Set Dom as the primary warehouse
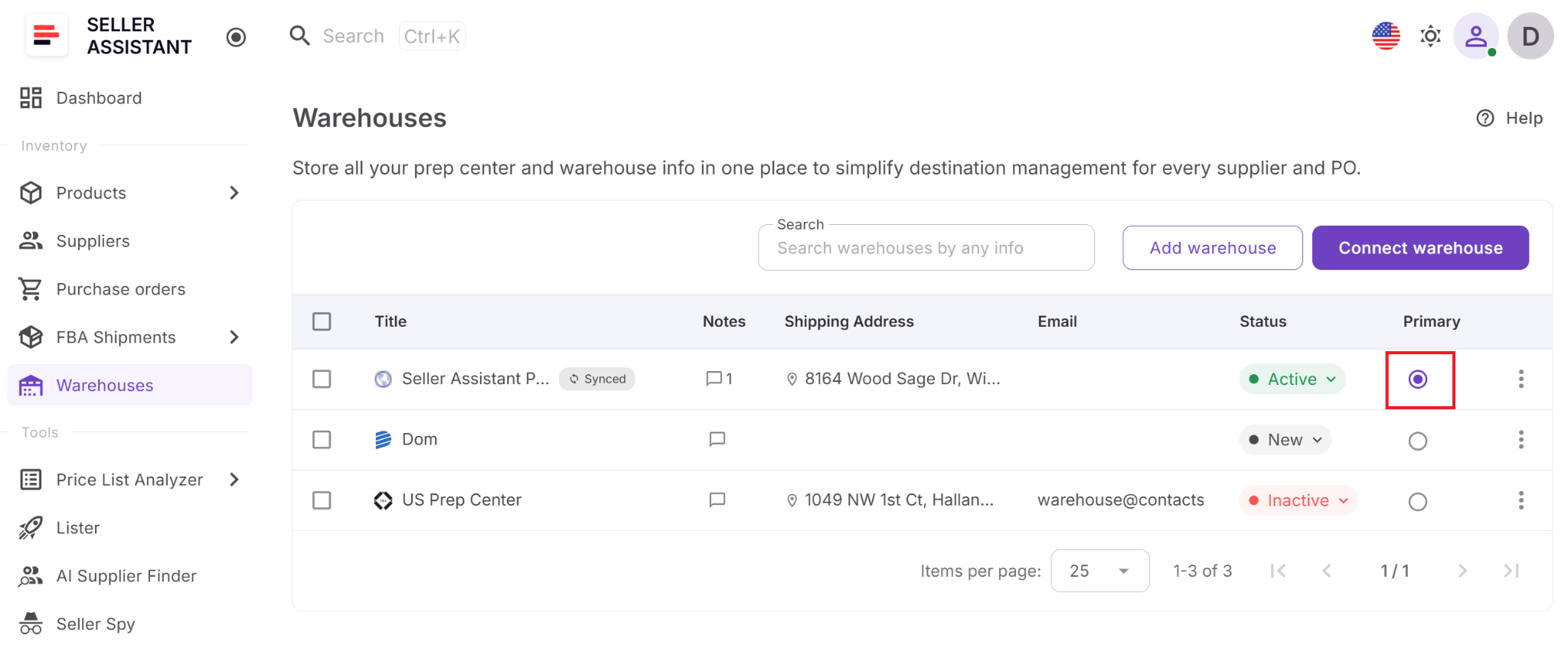Viewport: 1568px width, 645px height. click(1418, 441)
